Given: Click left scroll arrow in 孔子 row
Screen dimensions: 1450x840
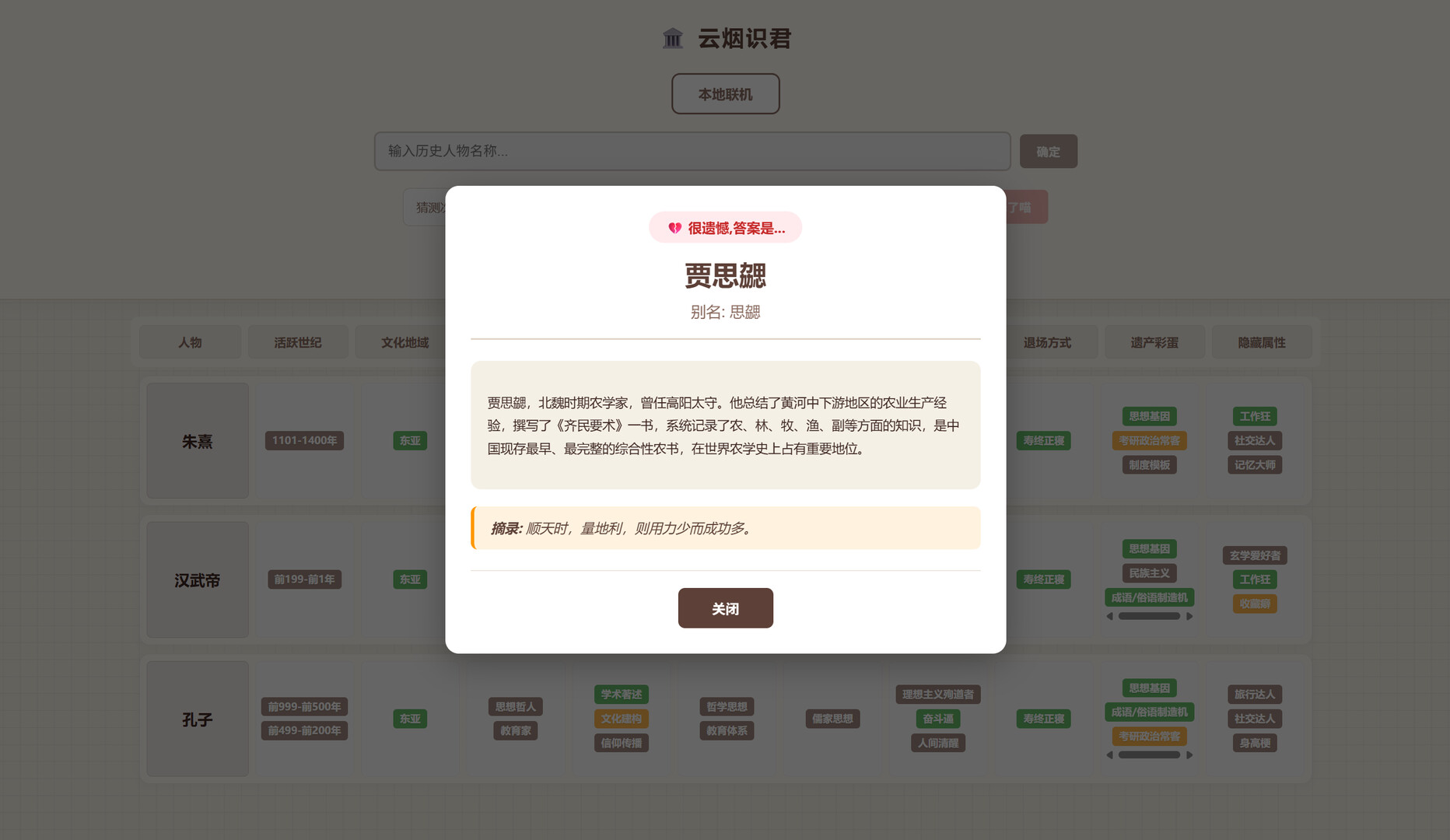Looking at the screenshot, I should pyautogui.click(x=1110, y=755).
